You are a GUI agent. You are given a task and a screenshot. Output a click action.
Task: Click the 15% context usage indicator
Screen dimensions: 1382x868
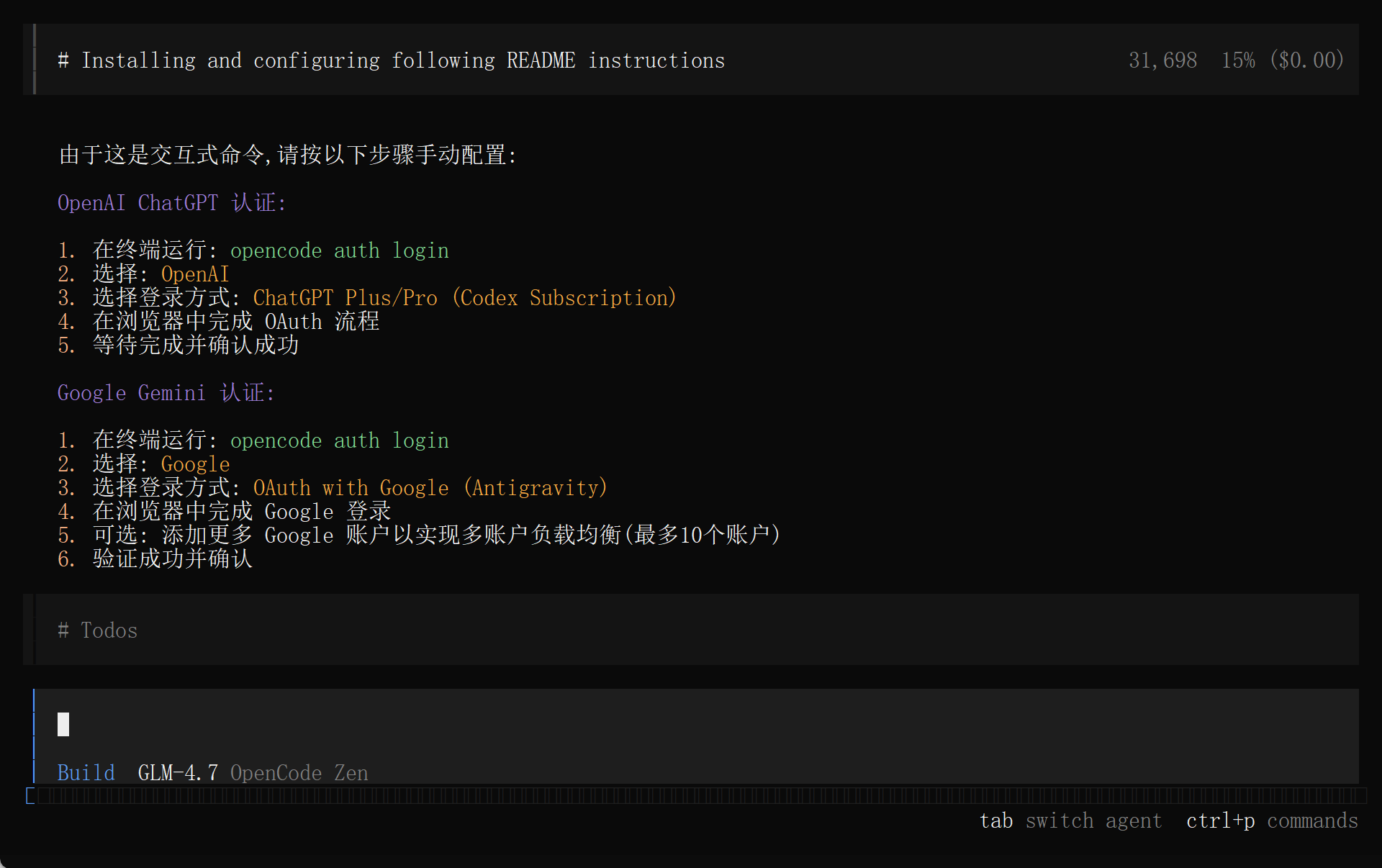[1237, 60]
